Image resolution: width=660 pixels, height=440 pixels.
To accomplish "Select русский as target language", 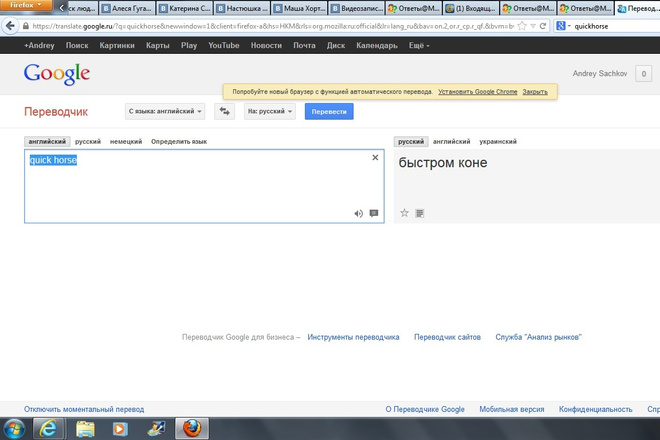I will (x=411, y=141).
